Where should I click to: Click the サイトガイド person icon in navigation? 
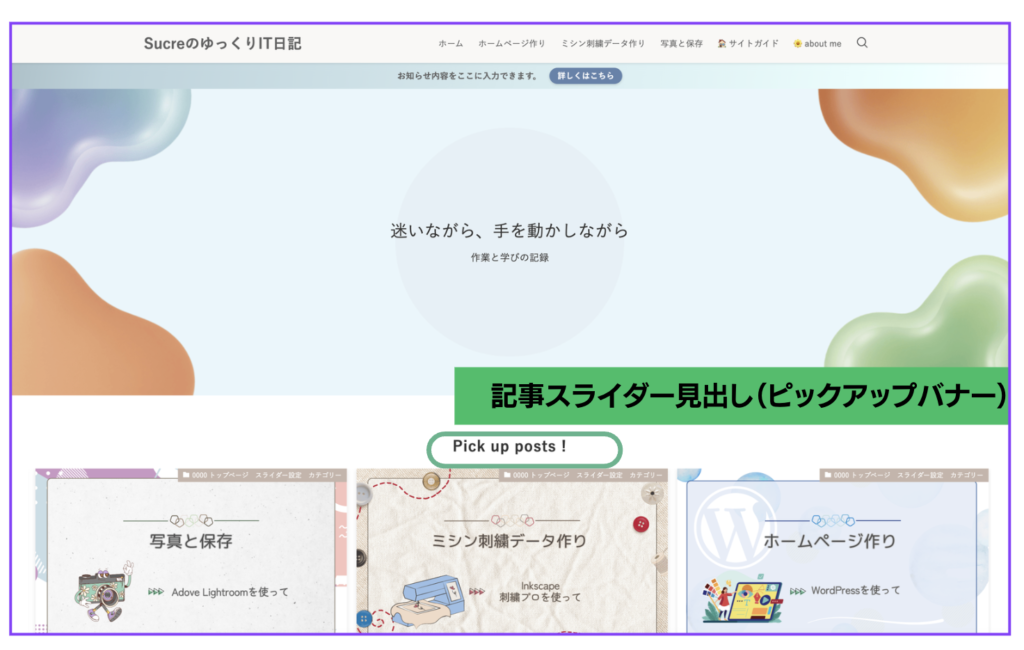(722, 44)
